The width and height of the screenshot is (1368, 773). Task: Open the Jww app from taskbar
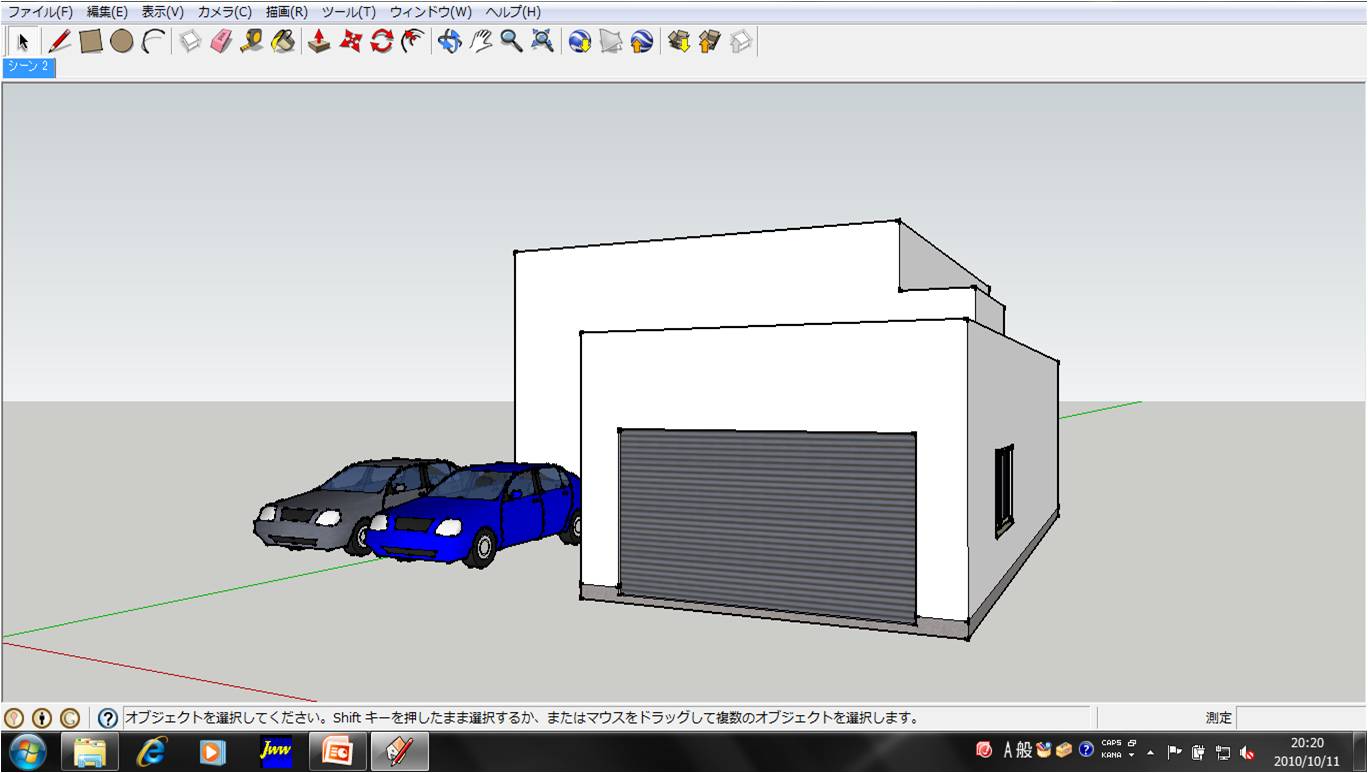coord(276,751)
